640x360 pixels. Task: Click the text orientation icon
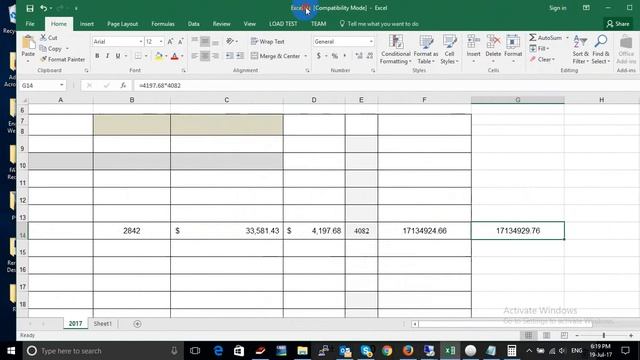coord(230,41)
